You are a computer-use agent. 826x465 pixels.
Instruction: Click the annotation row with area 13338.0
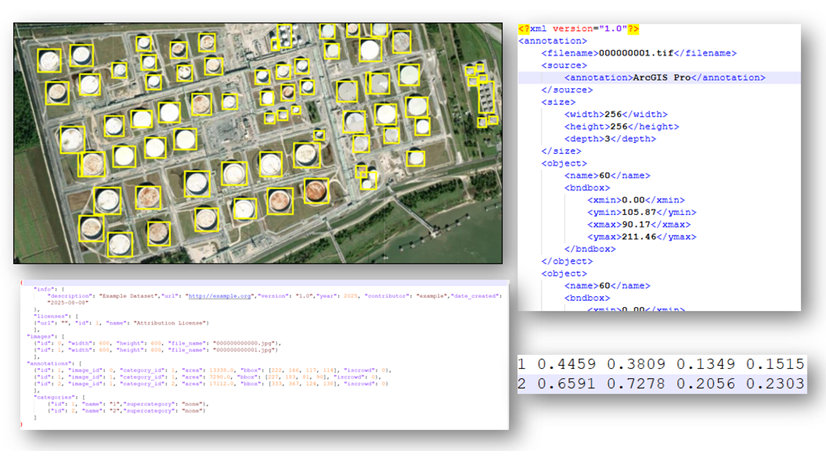(x=212, y=370)
